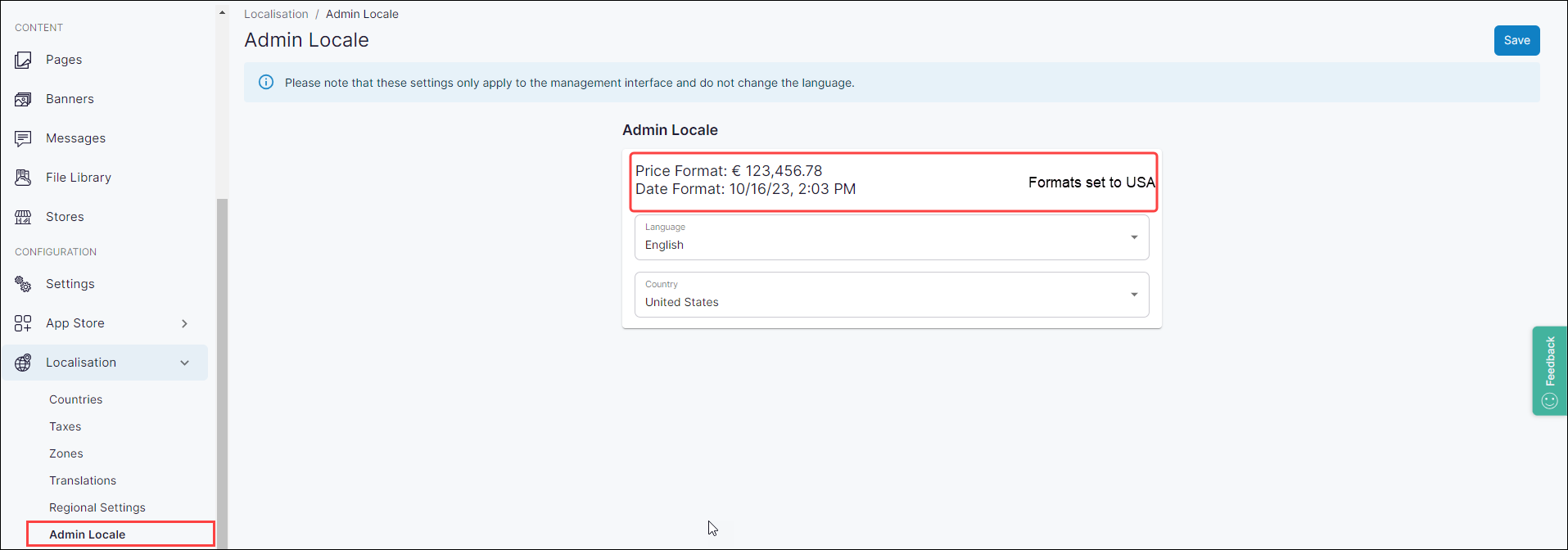The width and height of the screenshot is (1568, 550).
Task: Click the Banners icon
Action: (23, 99)
